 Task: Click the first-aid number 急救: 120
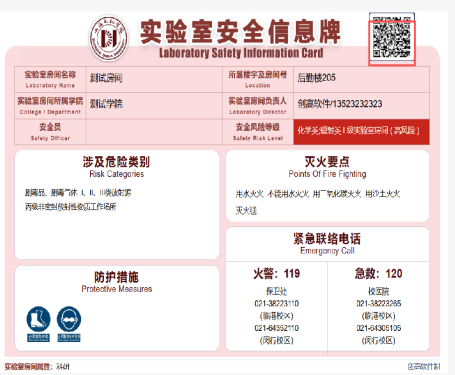(x=378, y=274)
